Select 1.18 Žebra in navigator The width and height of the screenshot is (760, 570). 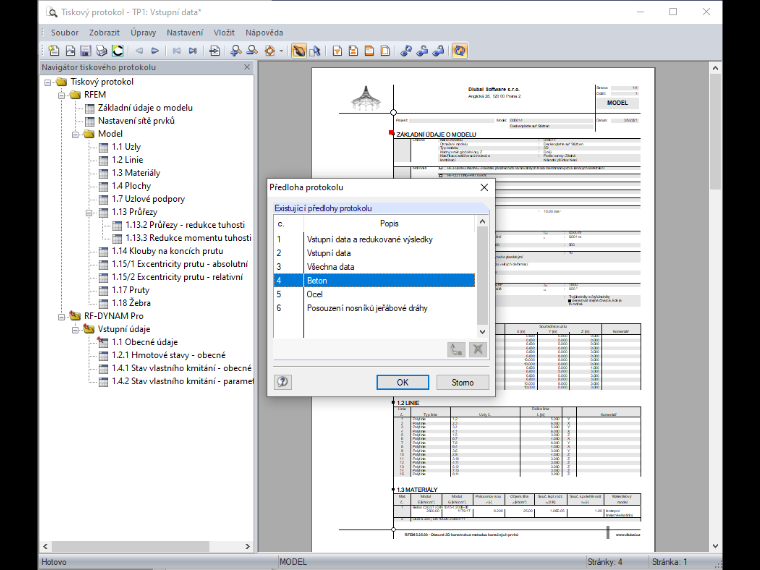pyautogui.click(x=131, y=303)
